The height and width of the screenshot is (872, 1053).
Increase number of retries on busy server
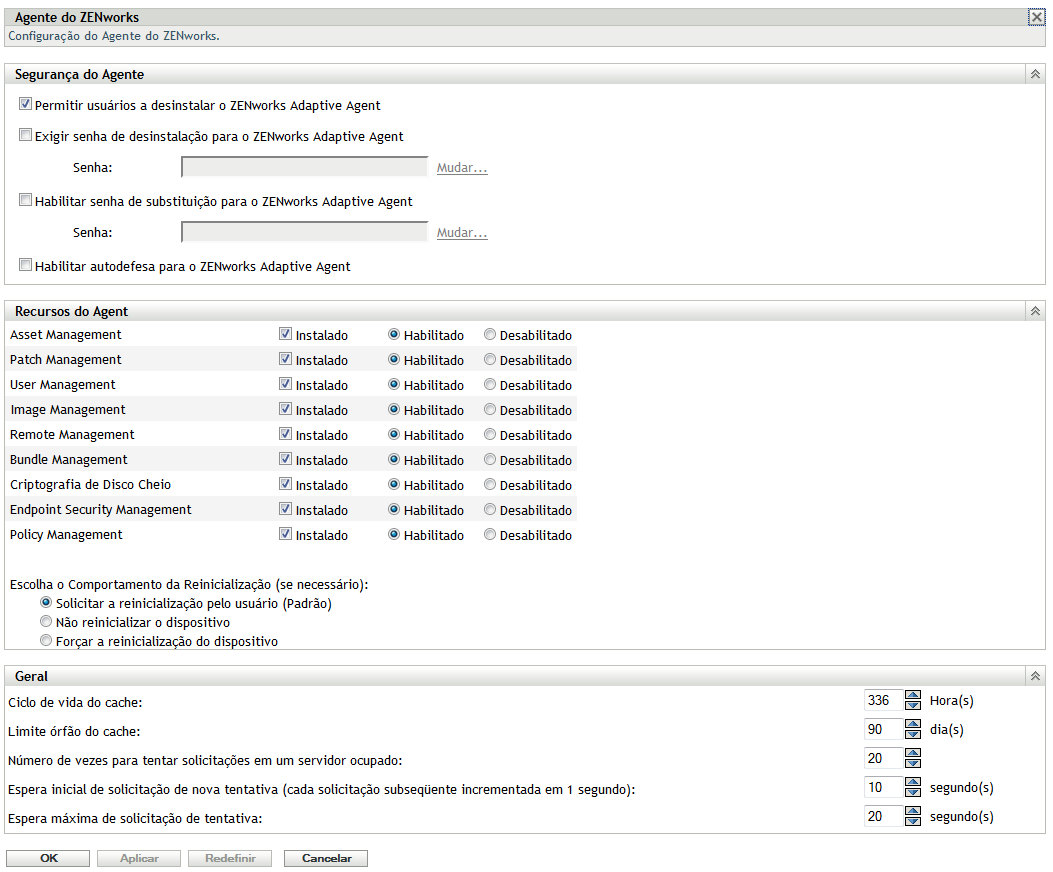[913, 753]
